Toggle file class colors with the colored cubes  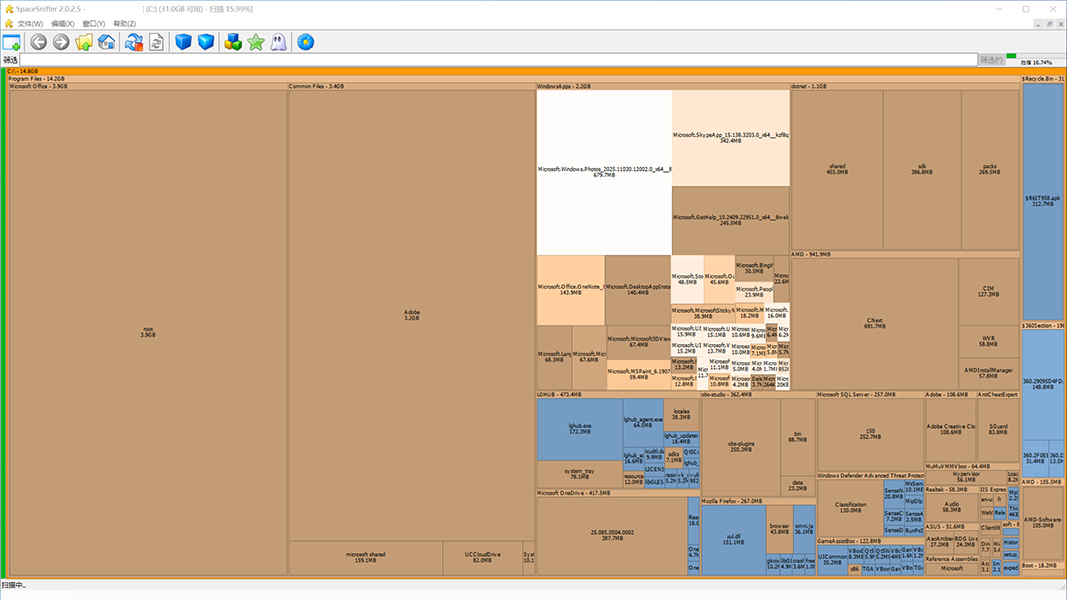coord(233,42)
